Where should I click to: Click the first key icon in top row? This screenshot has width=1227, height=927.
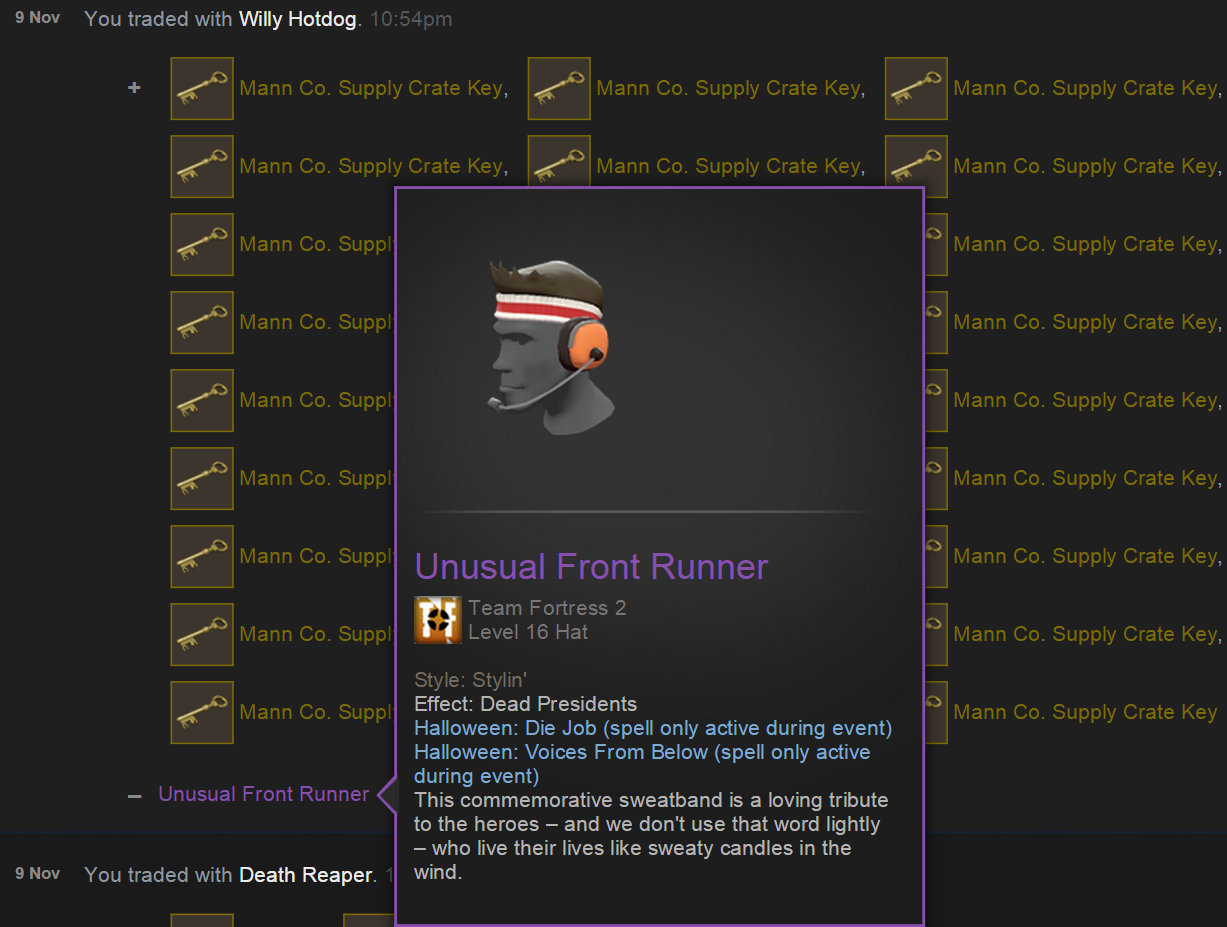point(202,89)
